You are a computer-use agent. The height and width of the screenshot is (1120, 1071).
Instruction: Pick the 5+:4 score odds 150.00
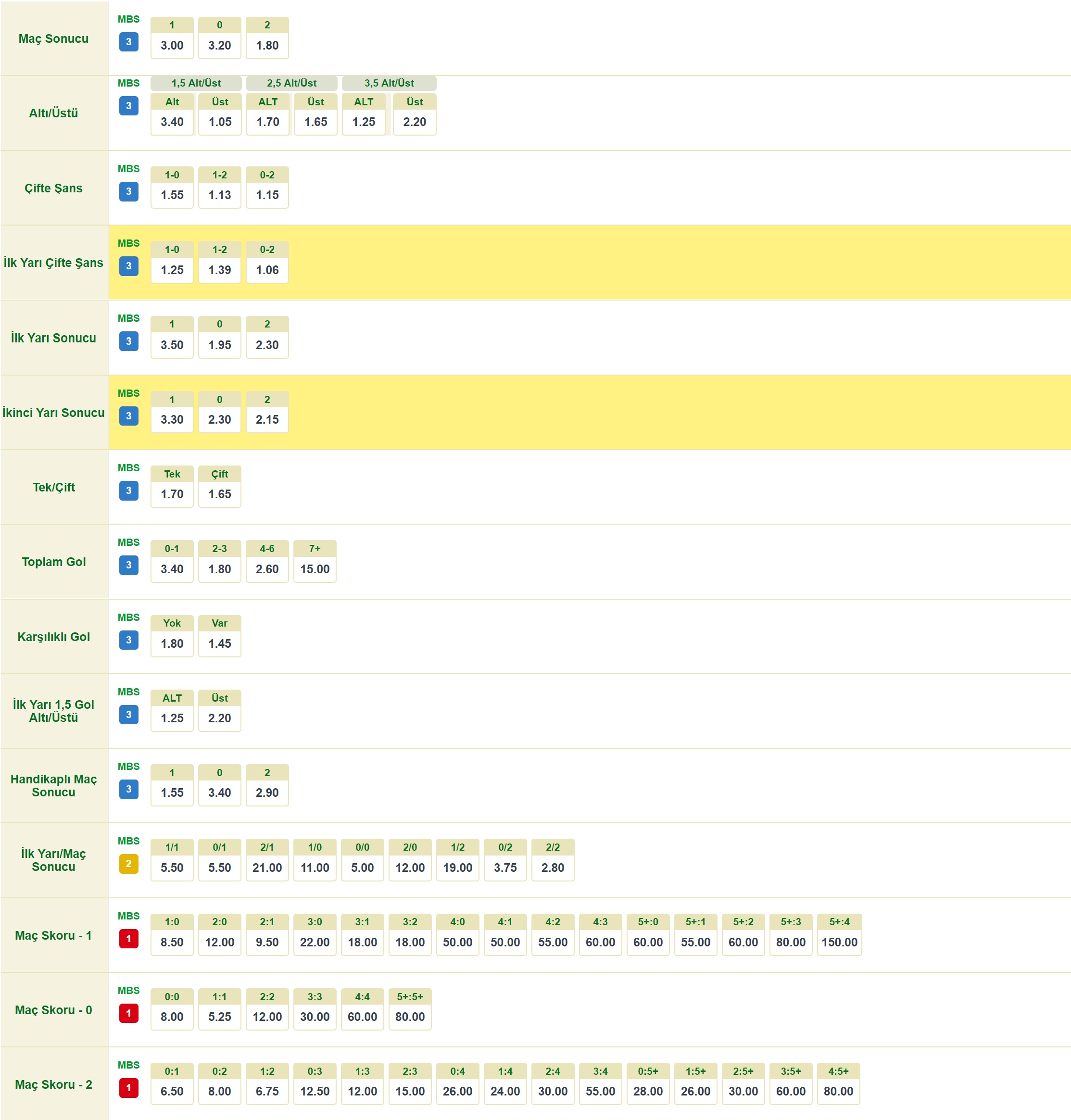tap(839, 942)
